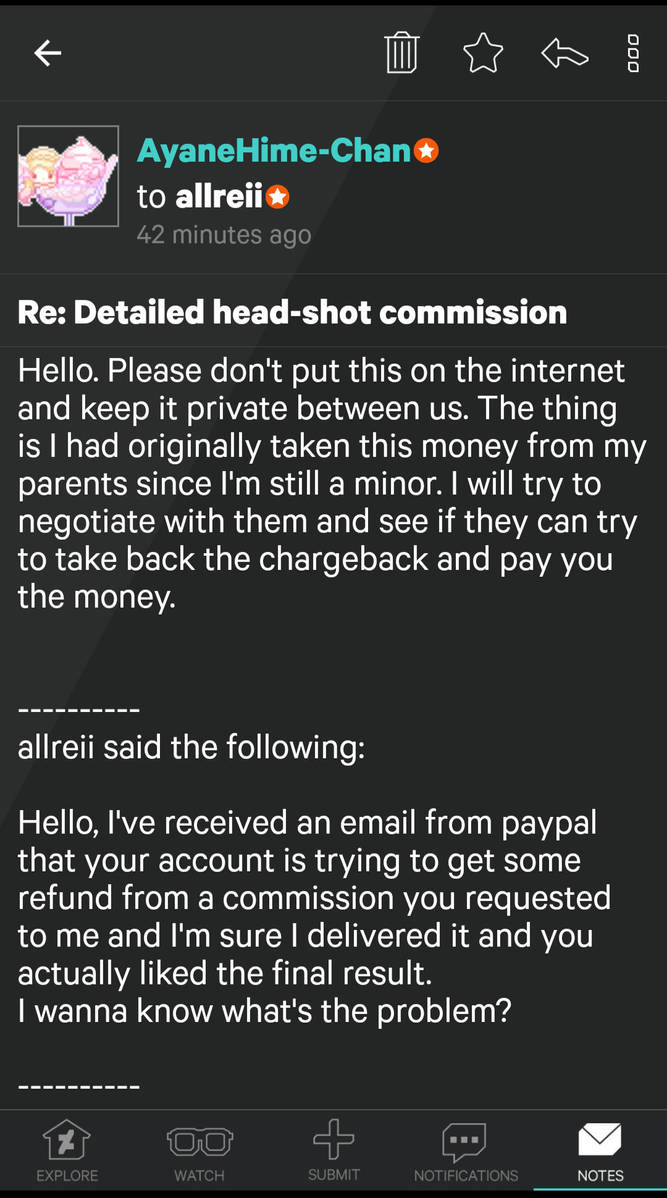Open AyaneHime-Chan's avatar thumbnail
This screenshot has height=1198, width=667.
[68, 176]
